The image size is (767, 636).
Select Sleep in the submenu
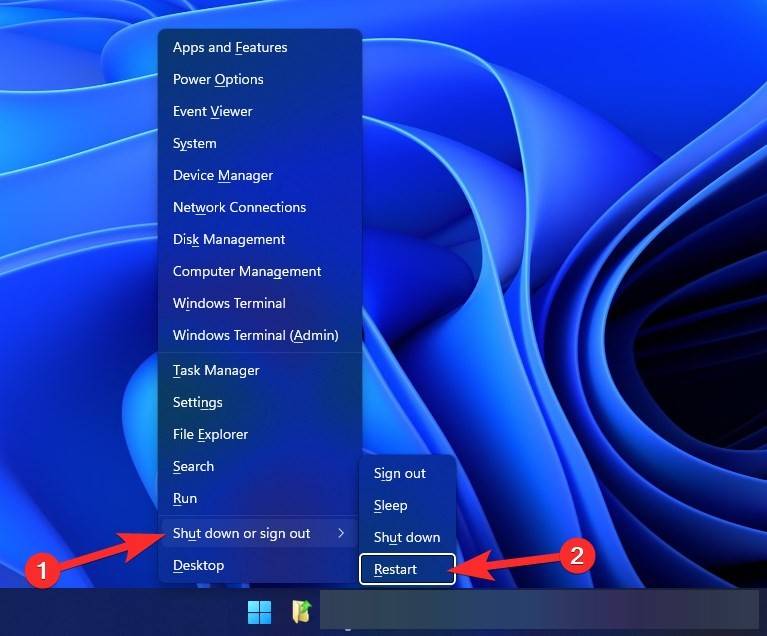point(407,505)
